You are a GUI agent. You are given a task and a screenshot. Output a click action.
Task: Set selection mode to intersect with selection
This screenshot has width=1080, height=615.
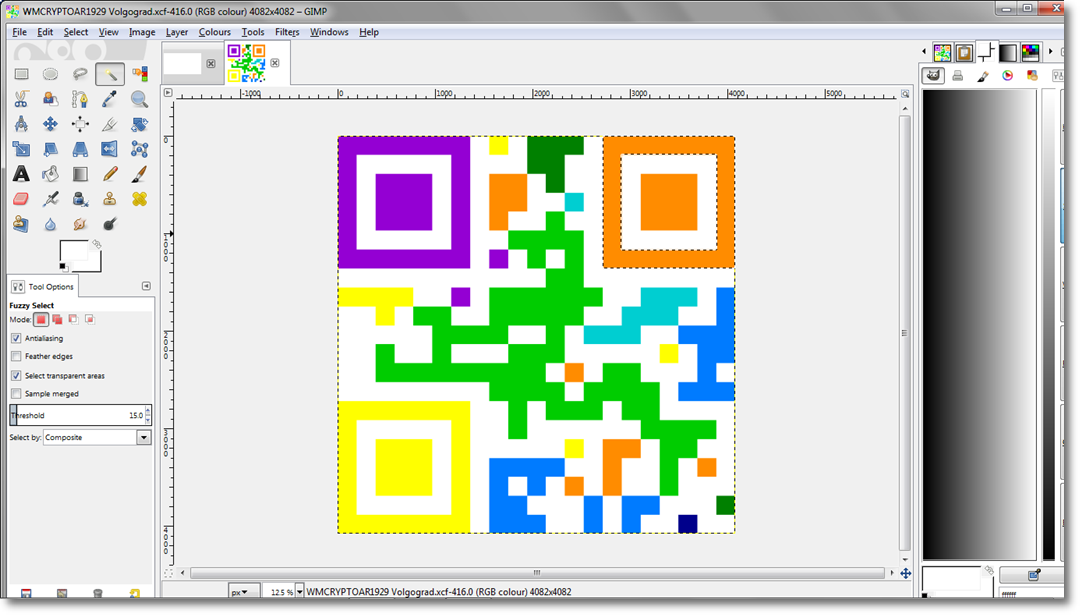pyautogui.click(x=90, y=320)
